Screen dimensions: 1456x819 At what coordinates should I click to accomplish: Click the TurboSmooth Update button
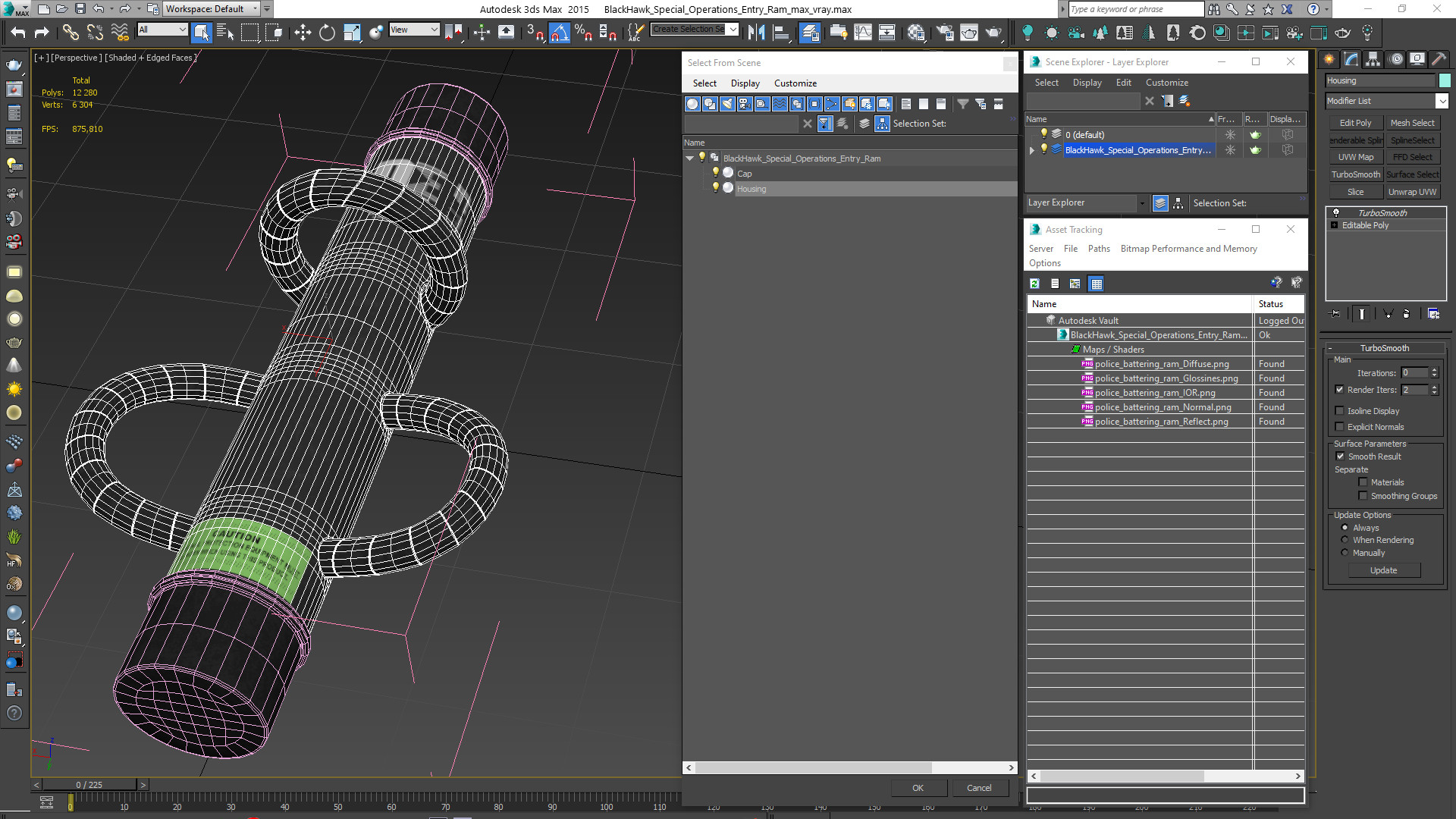point(1384,570)
